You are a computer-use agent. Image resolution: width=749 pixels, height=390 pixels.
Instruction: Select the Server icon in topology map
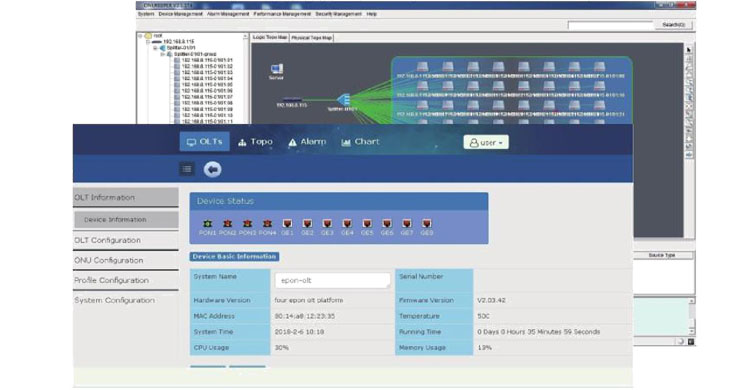(276, 70)
